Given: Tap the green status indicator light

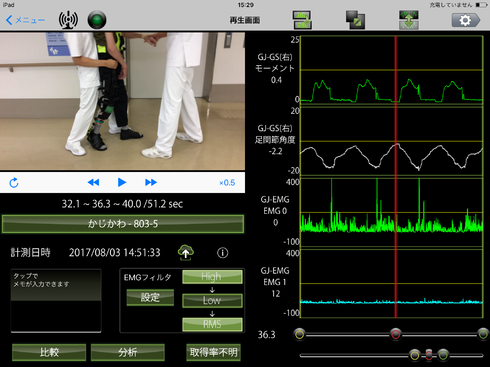Looking at the screenshot, I should [97, 20].
